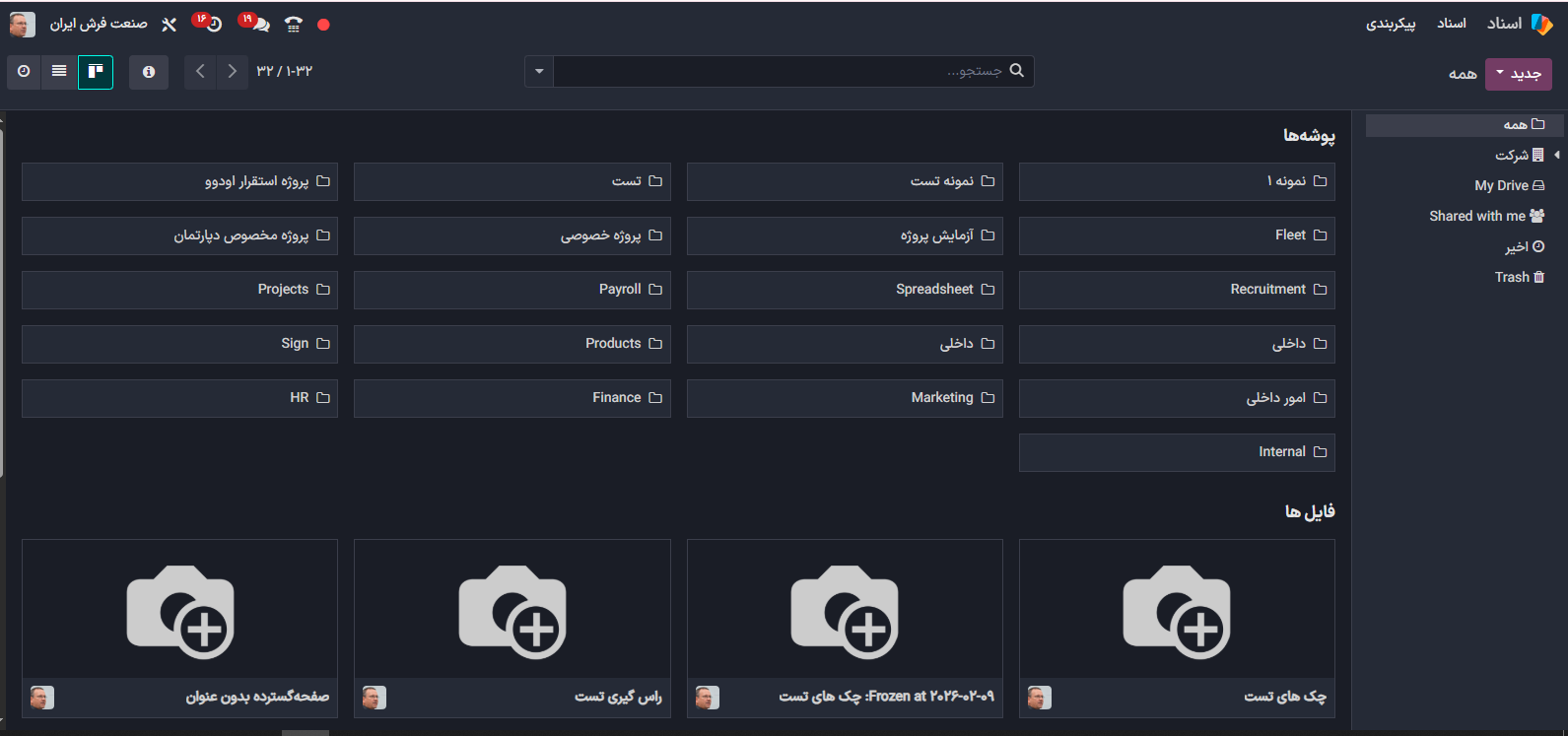The width and height of the screenshot is (1568, 736).
Task: Click the VoIP phone icon
Action: click(293, 25)
